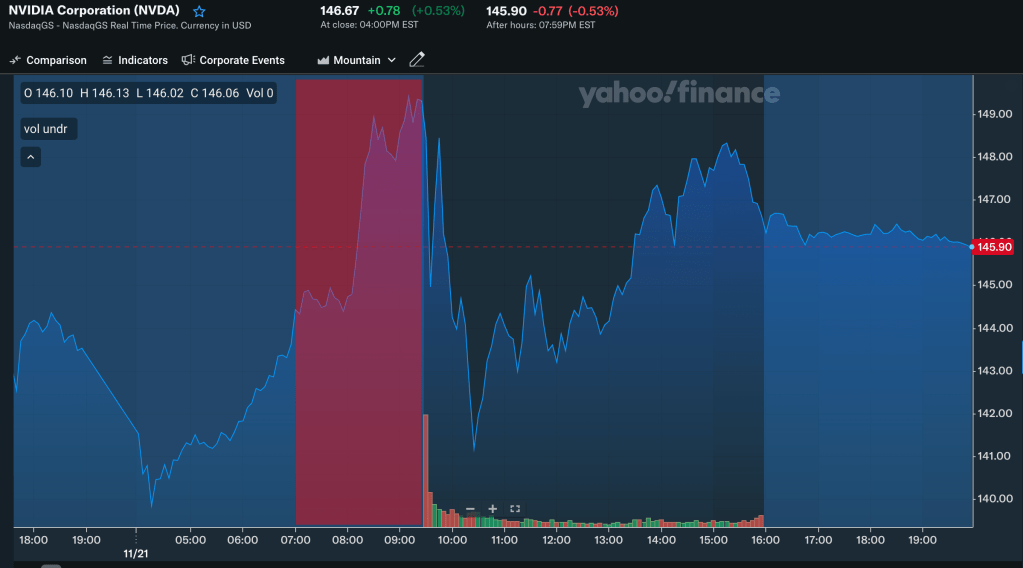1023x568 pixels.
Task: Click the NVIDIA Corporation (NVDA) title
Action: pyautogui.click(x=94, y=11)
